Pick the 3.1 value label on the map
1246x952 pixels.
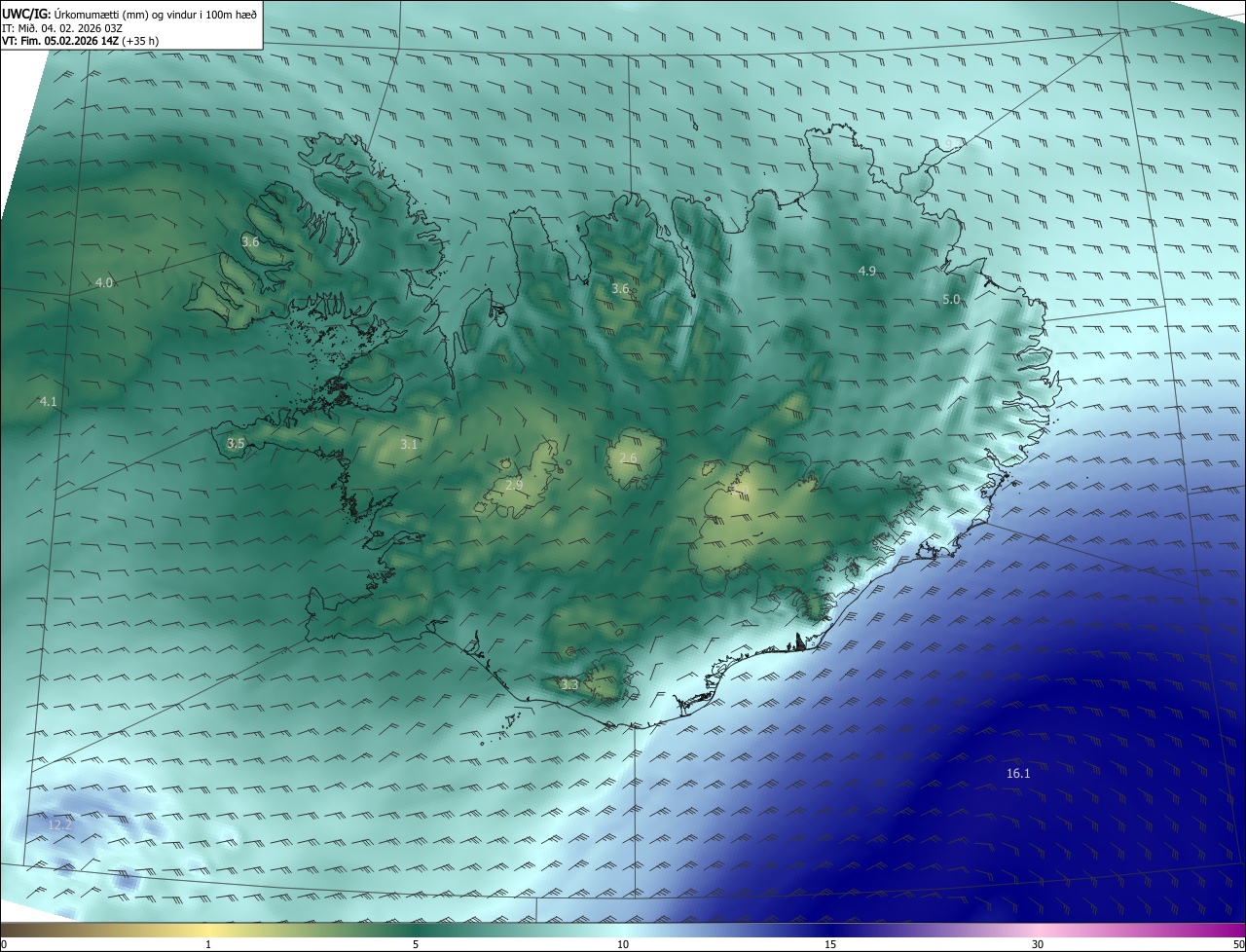point(409,444)
